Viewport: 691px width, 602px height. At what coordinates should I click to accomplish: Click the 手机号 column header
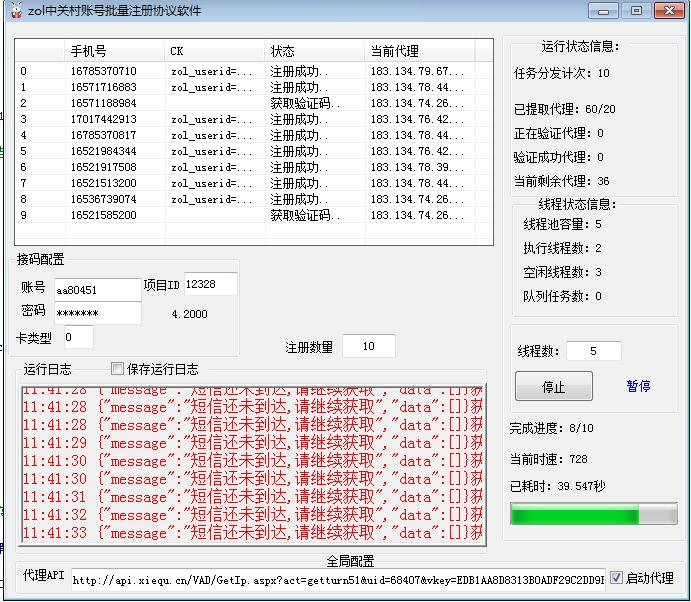click(115, 51)
